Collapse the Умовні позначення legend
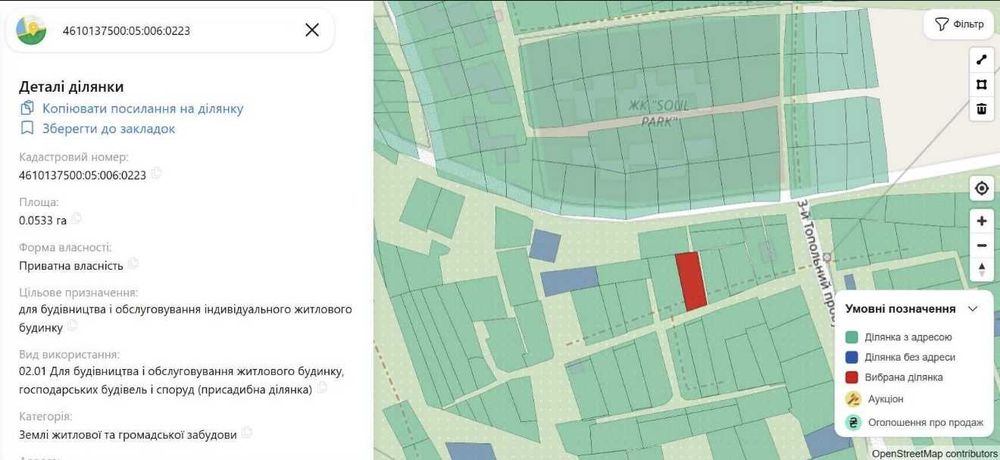Screen dimensions: 1000x460 pos(973,309)
